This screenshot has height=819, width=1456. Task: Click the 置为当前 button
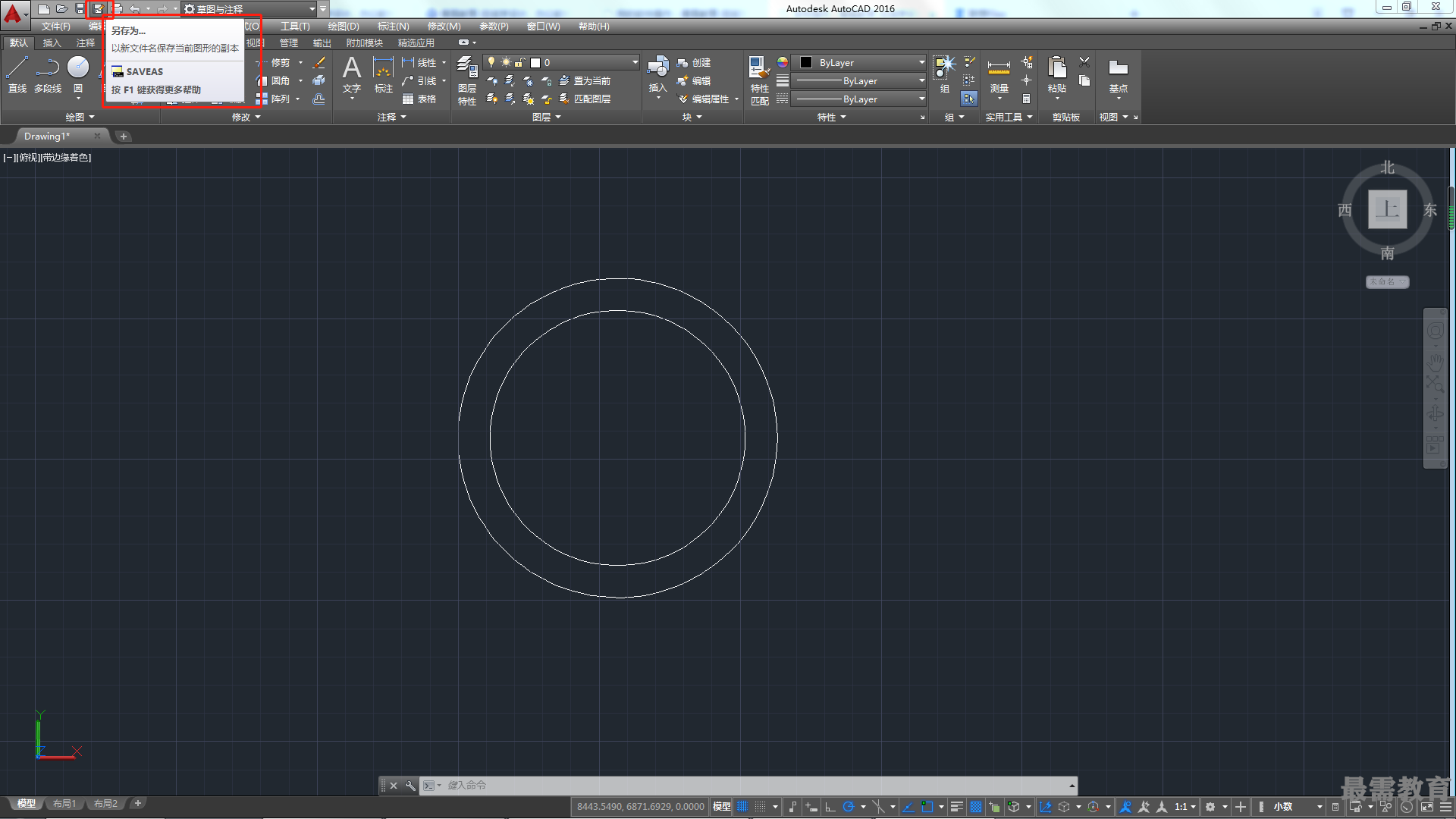(x=584, y=80)
